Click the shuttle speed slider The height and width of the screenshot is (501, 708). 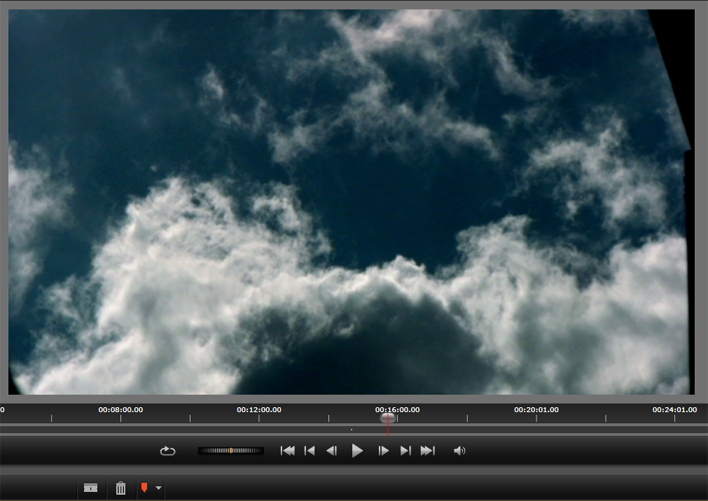231,450
